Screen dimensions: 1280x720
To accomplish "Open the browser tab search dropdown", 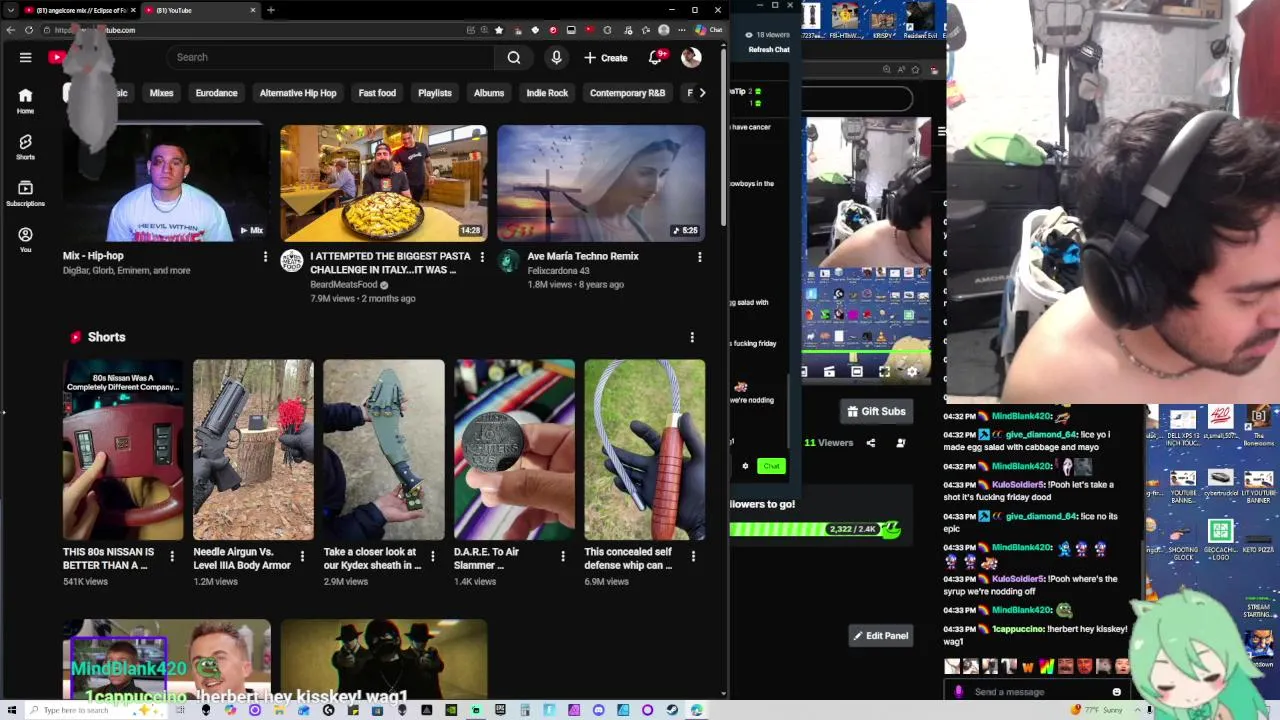I will click(10, 10).
